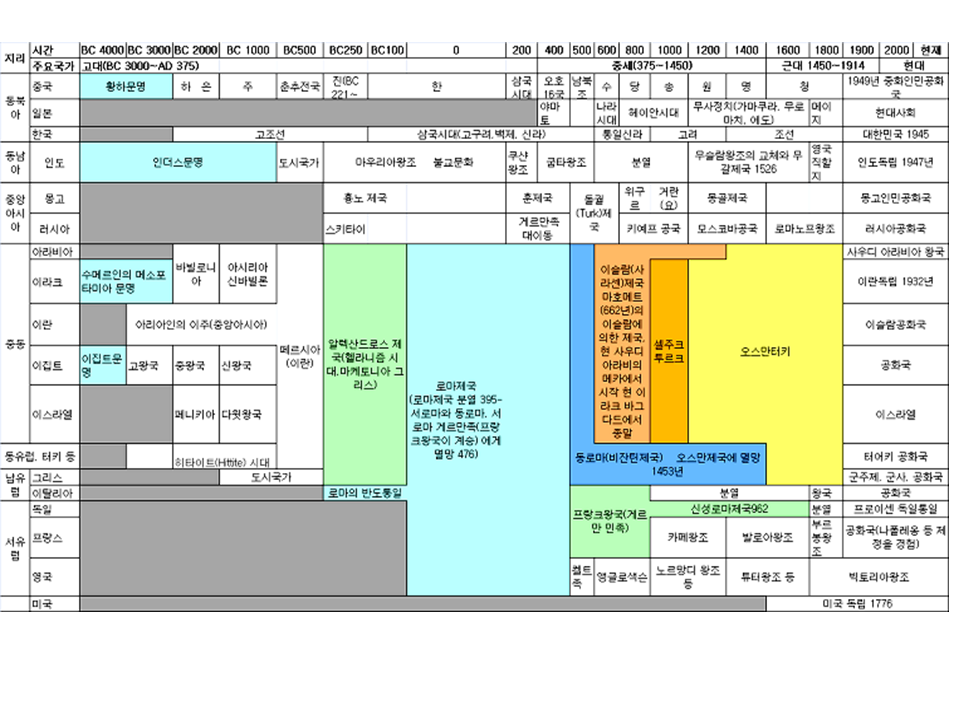Select the '로마노프왕조' cell
The image size is (960, 720).
click(804, 229)
